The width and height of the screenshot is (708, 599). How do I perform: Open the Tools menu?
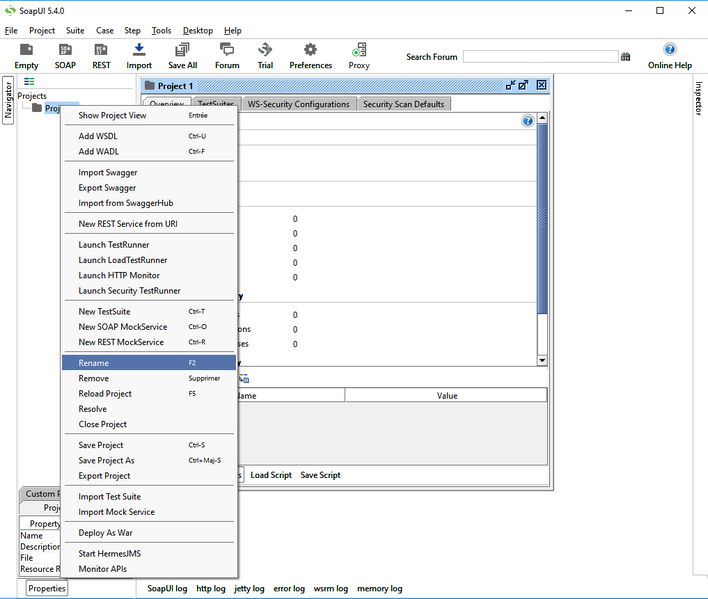[161, 31]
